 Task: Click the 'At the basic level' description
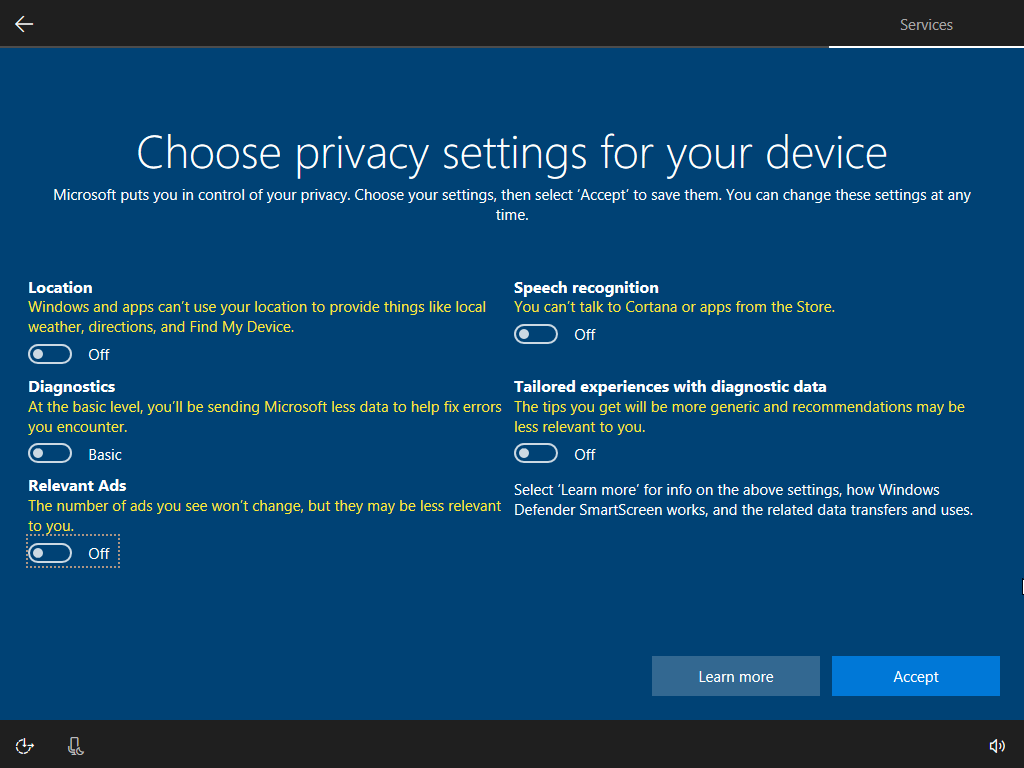pos(264,417)
